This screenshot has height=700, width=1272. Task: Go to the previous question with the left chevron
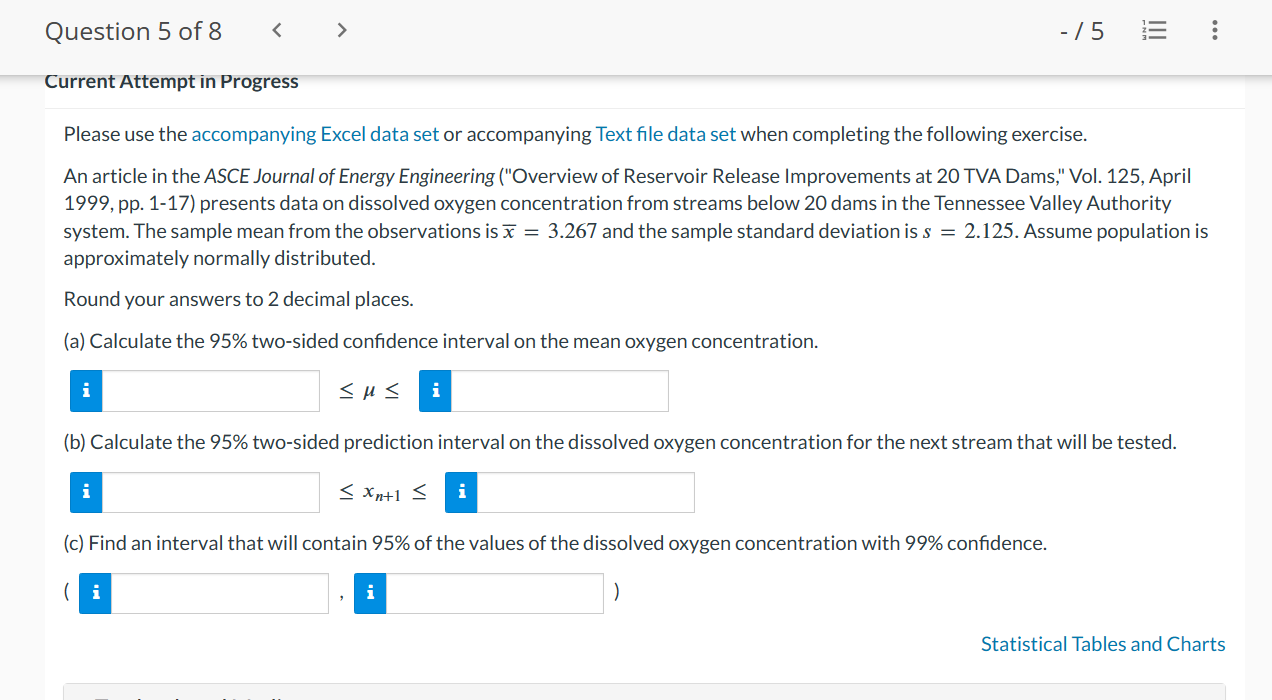[x=276, y=30]
